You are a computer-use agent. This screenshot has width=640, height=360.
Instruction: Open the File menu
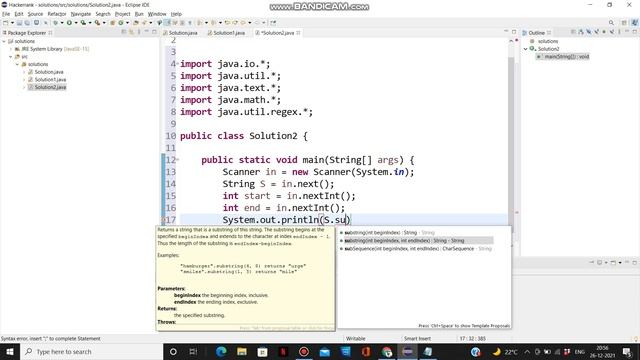tap(6, 14)
